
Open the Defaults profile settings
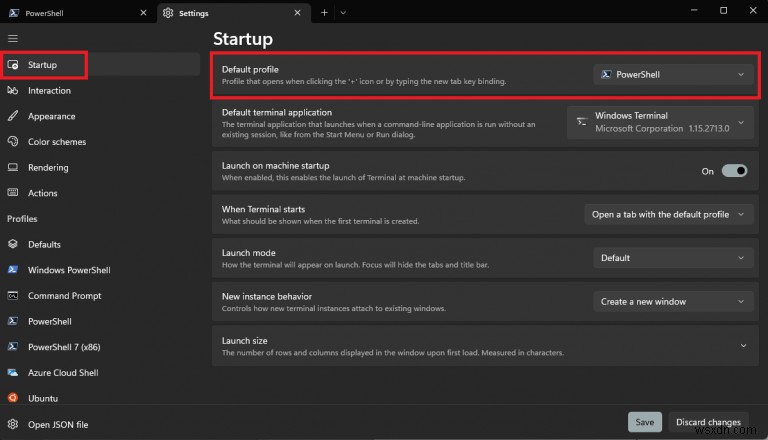coord(100,244)
